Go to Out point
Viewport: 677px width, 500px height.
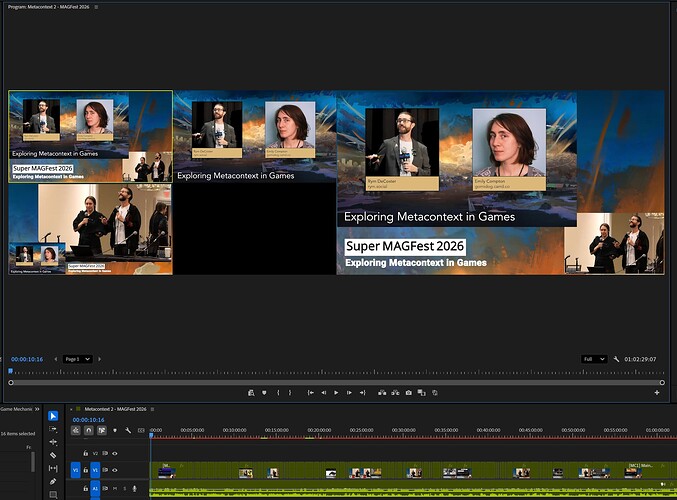pyautogui.click(x=363, y=393)
